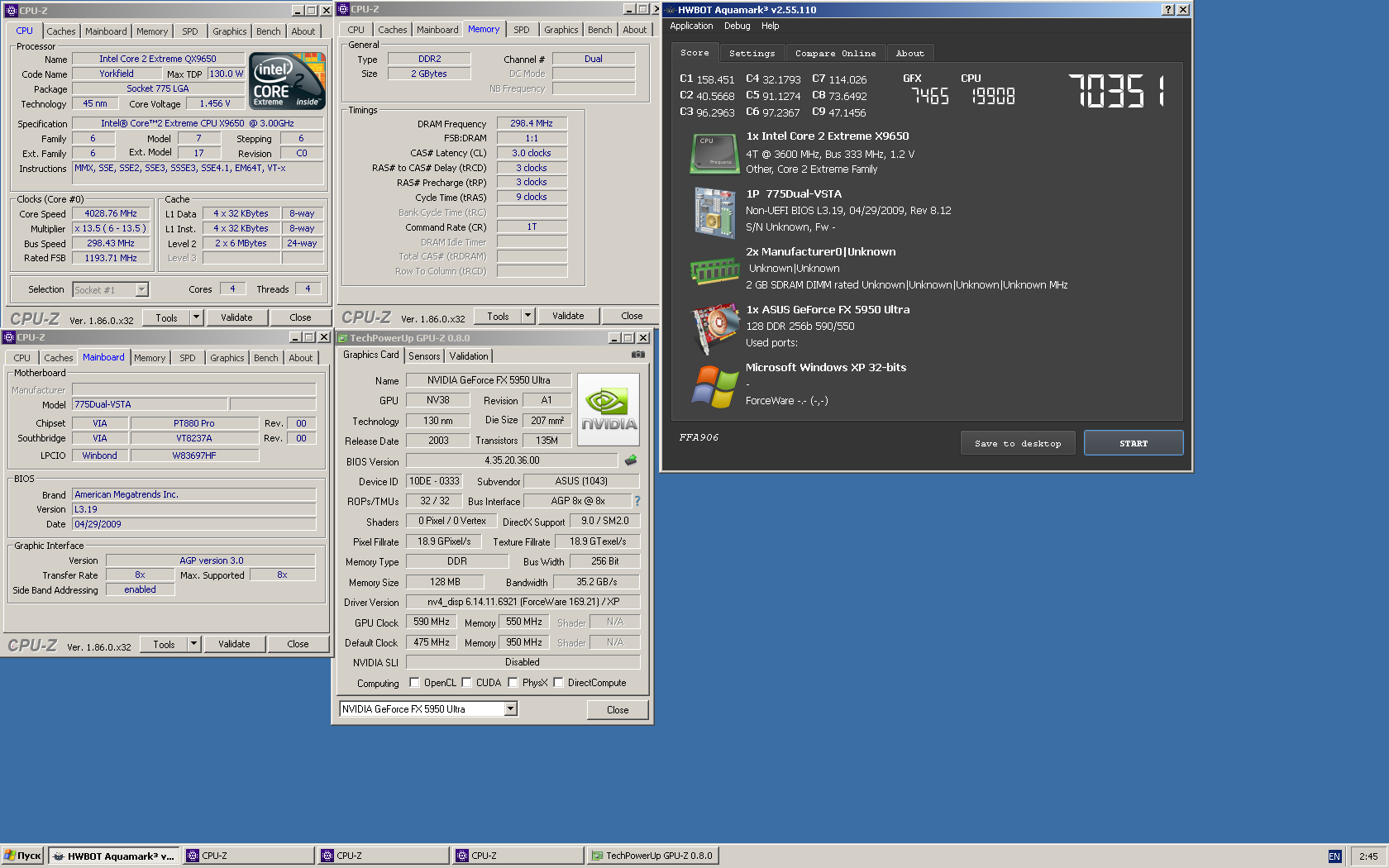The width and height of the screenshot is (1389, 868).
Task: Open SPD tab in the Memory CPU-Z window
Action: tap(521, 30)
